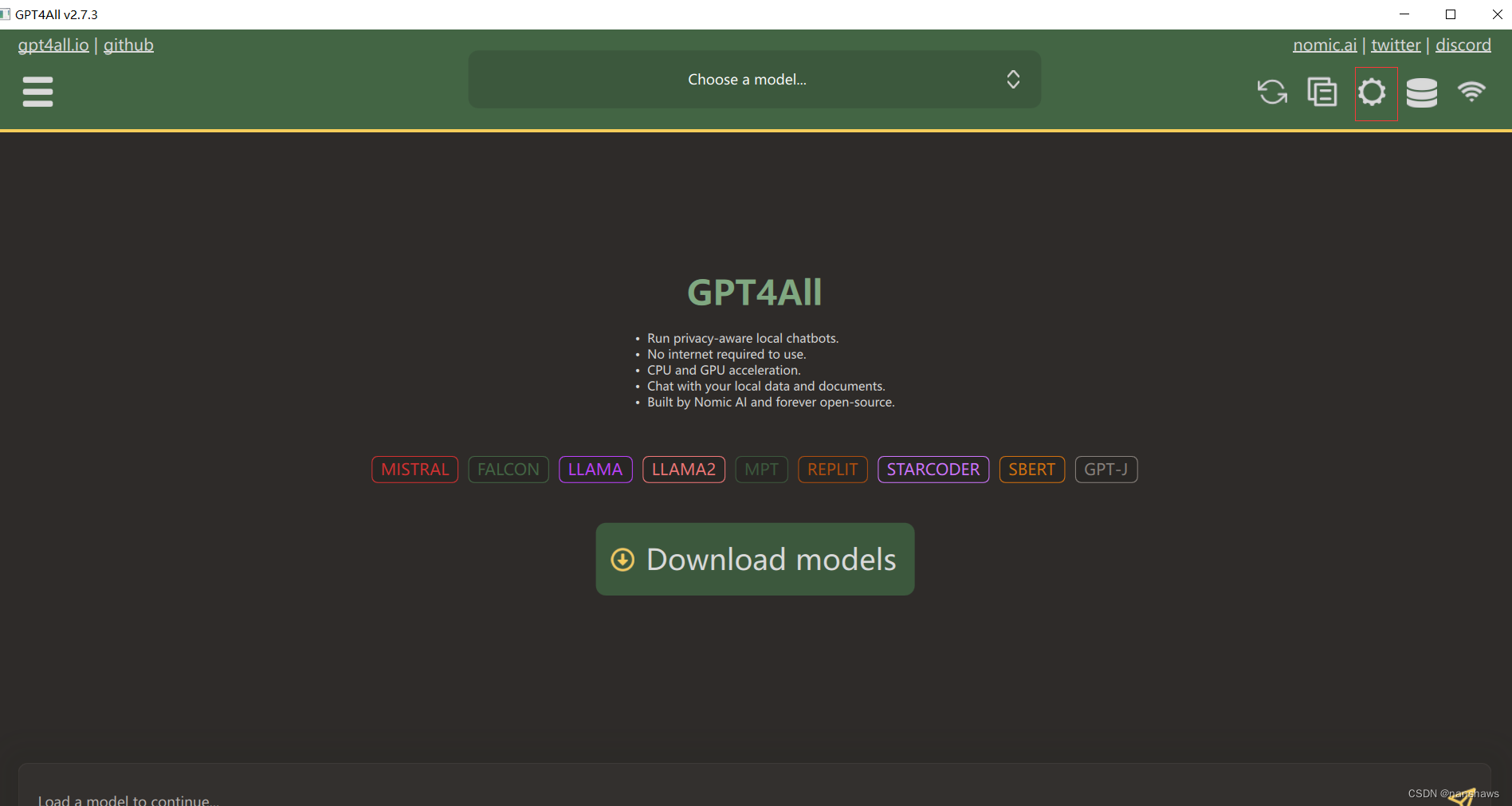Click the network wifi icon
Image resolution: width=1512 pixels, height=806 pixels.
(1471, 91)
